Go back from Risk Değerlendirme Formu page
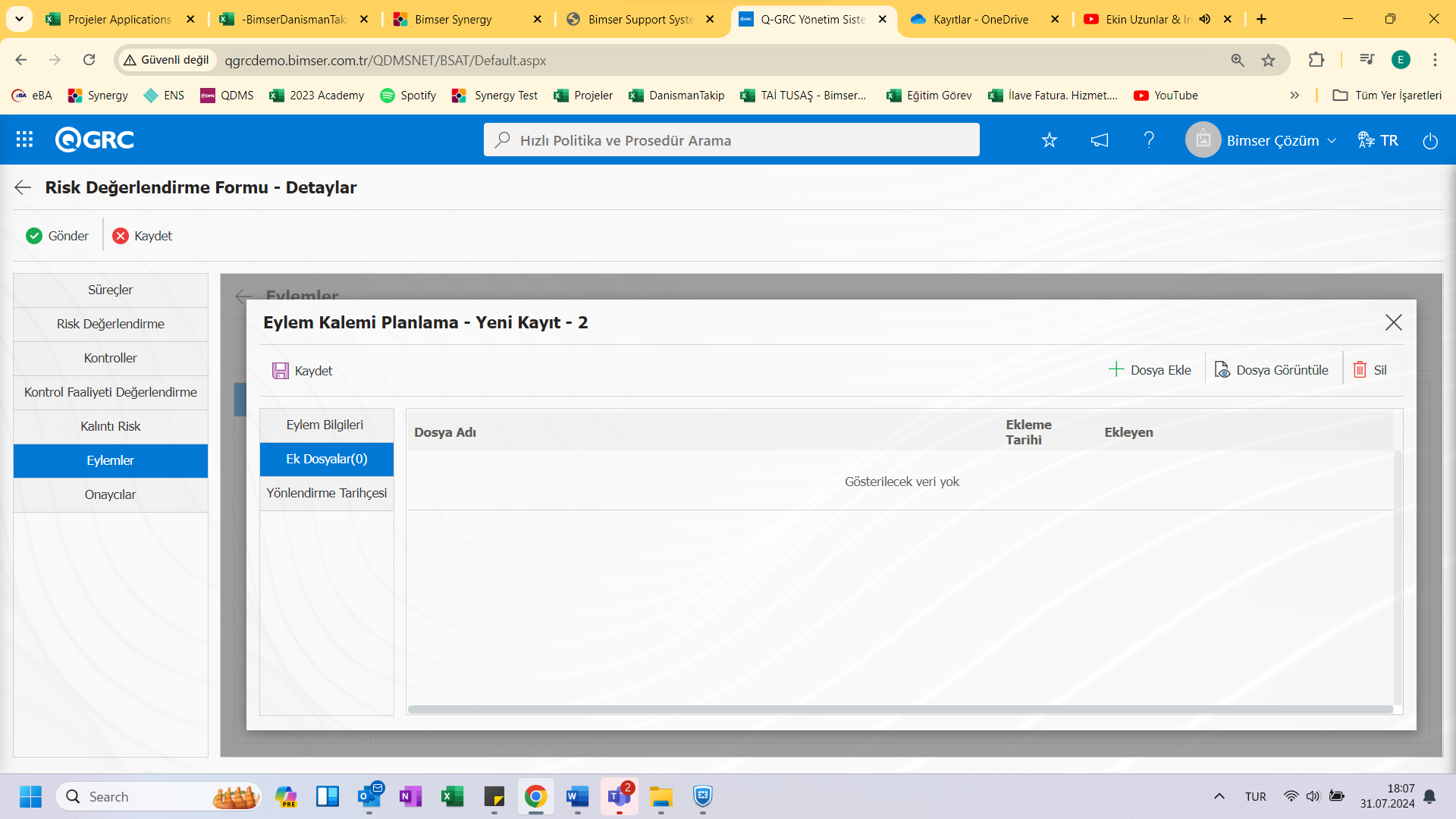This screenshot has width=1456, height=819. 23,187
